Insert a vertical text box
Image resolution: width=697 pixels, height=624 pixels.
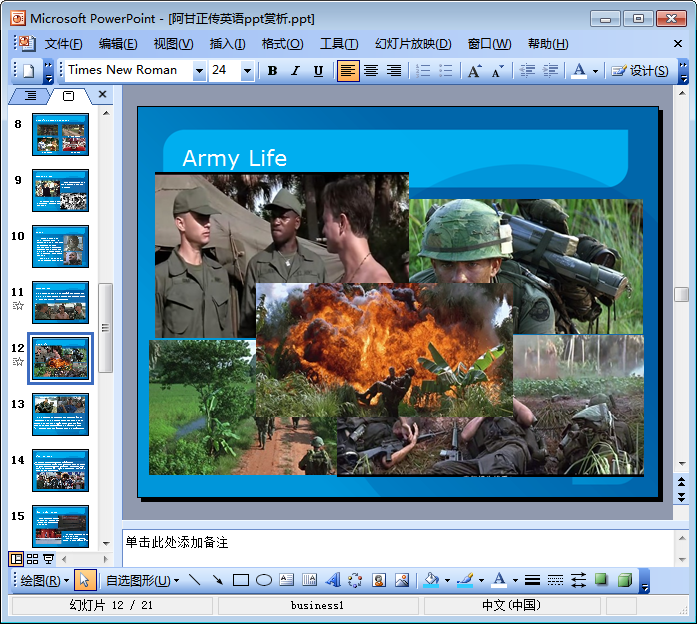pos(309,580)
